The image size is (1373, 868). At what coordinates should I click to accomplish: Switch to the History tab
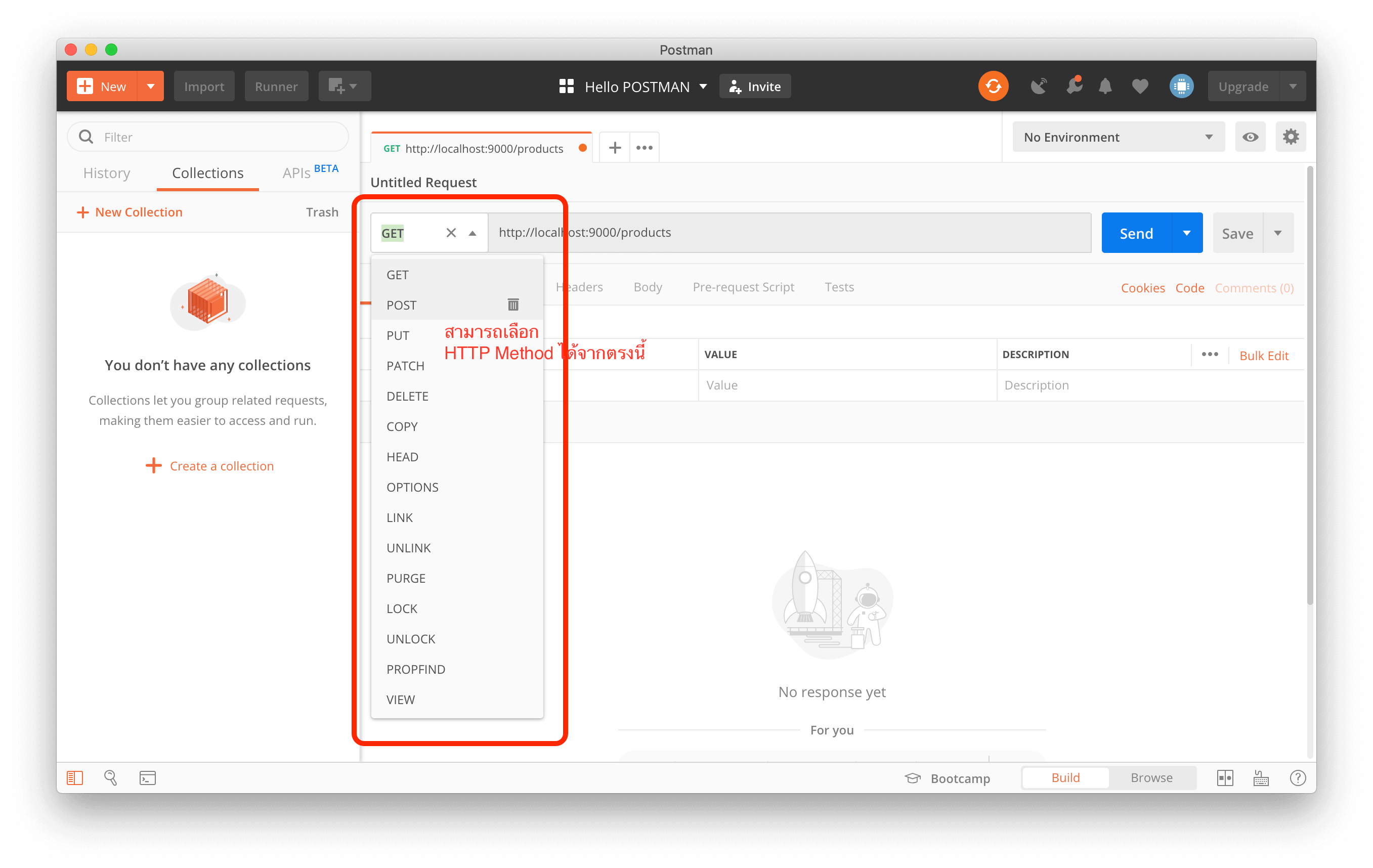tap(107, 173)
